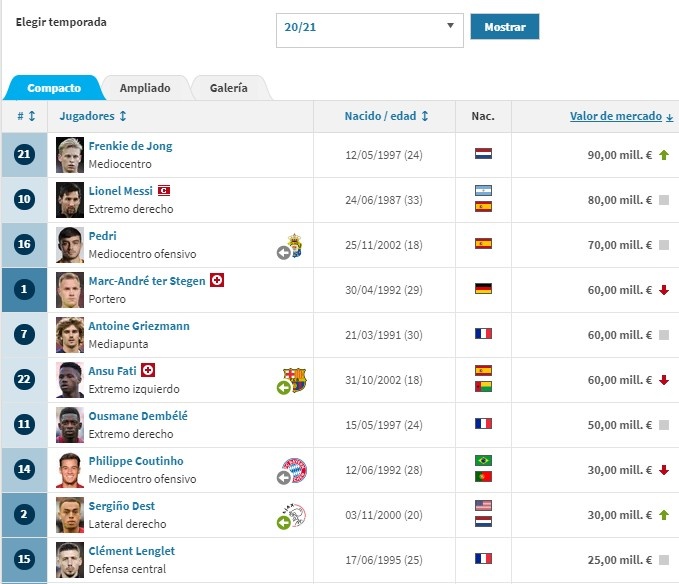Click Netherlands flag in Frenkie de Jong row
Viewport: 679px width, 584px height.
click(483, 154)
